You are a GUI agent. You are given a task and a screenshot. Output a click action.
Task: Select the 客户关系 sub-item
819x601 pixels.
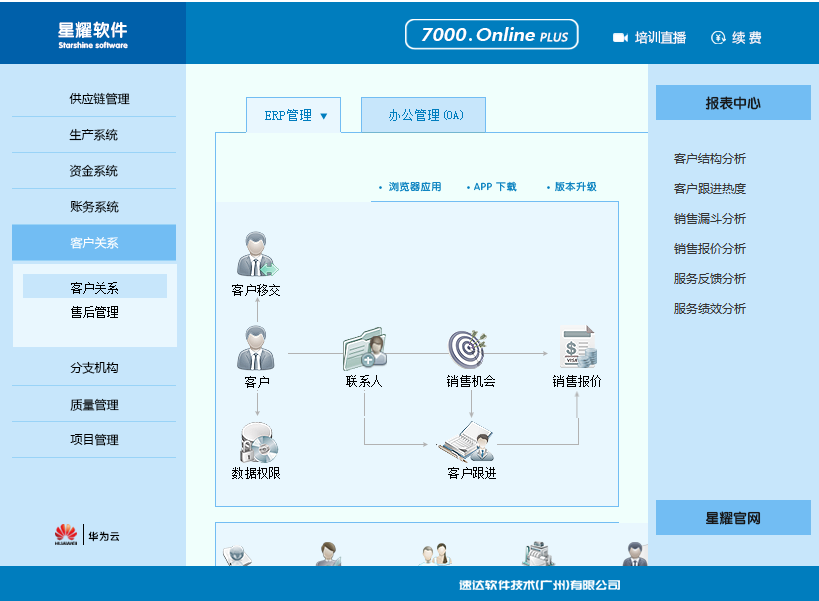pos(95,287)
